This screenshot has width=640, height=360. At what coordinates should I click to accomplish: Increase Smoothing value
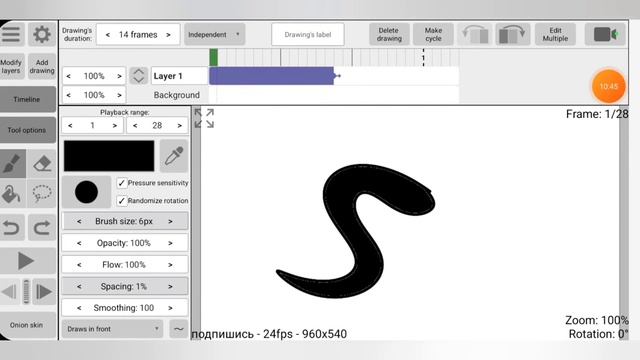coord(170,308)
